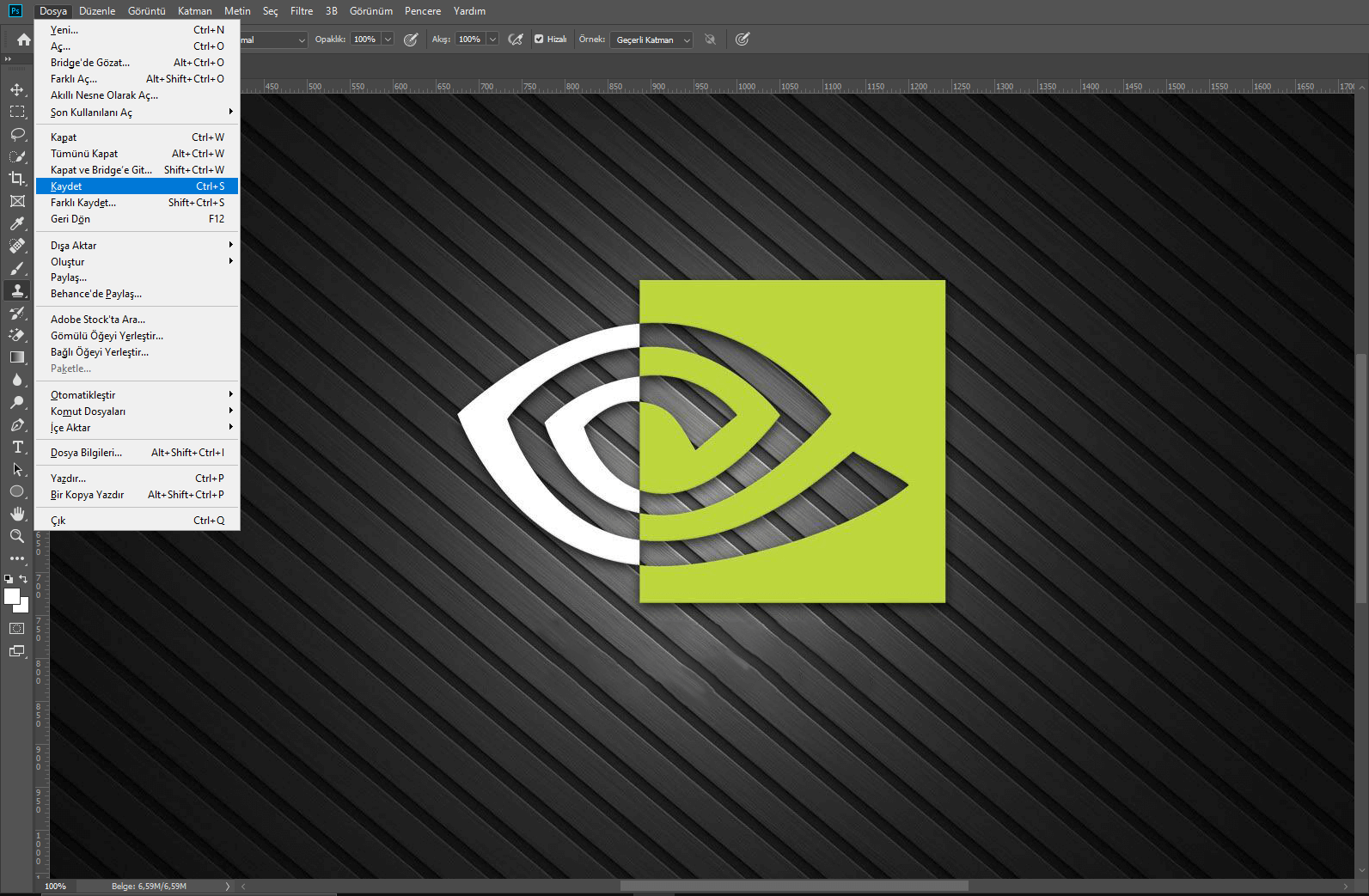Choose Çık to quit Photoshop
Viewport: 1369px width, 896px height.
(x=138, y=521)
